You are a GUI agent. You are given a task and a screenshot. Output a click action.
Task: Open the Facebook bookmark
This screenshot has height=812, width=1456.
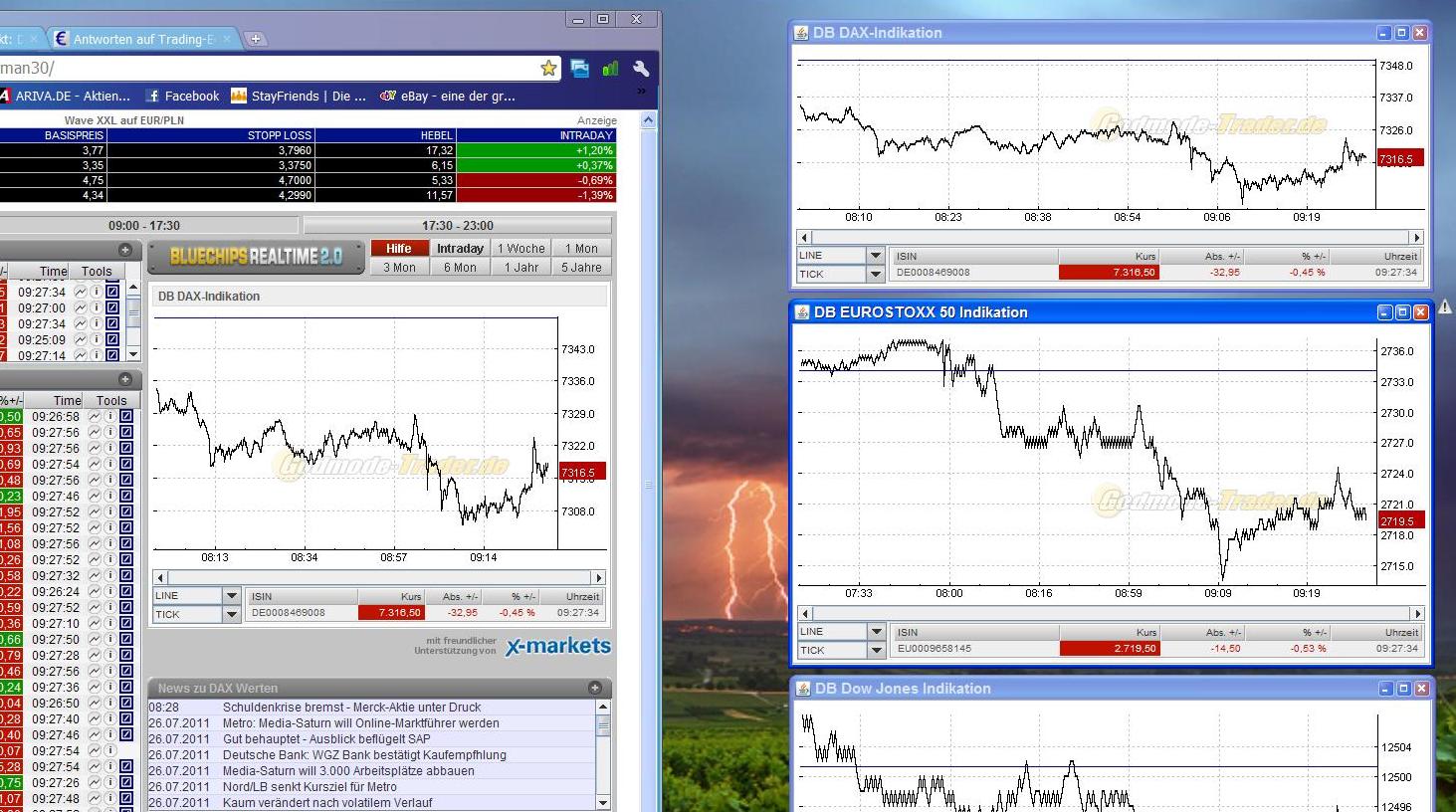pos(182,97)
